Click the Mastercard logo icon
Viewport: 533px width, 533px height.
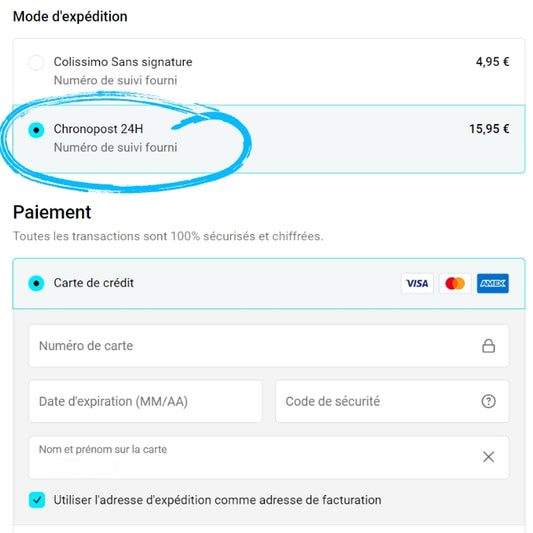click(x=455, y=283)
